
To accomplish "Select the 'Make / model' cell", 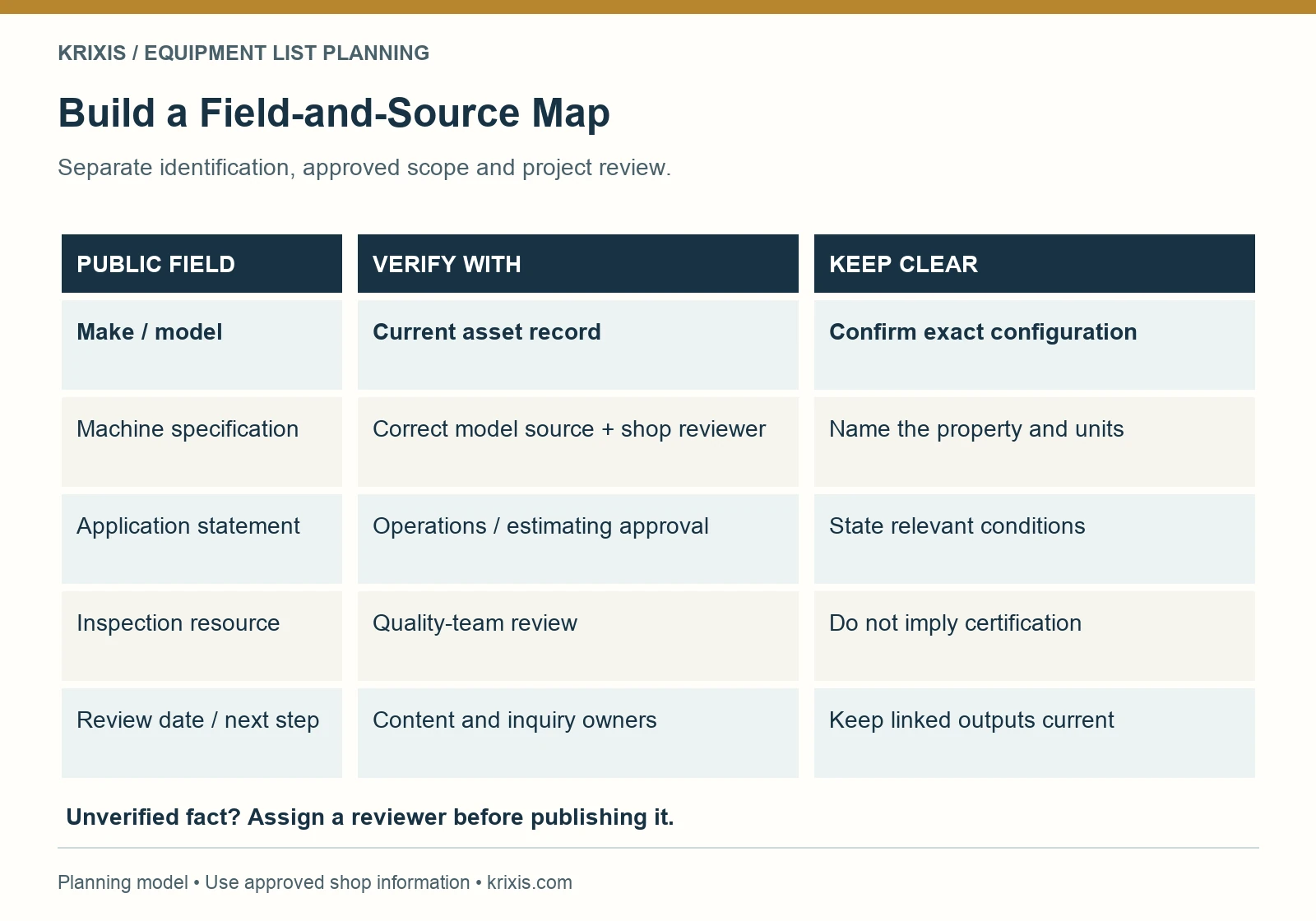I will click(x=202, y=345).
